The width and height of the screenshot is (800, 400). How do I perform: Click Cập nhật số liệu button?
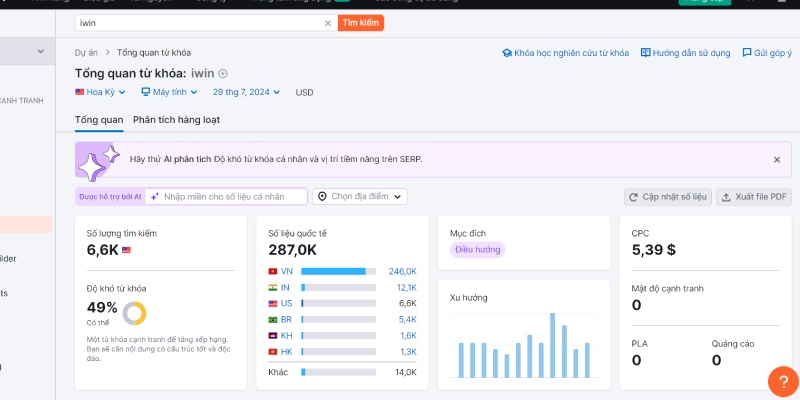point(668,197)
